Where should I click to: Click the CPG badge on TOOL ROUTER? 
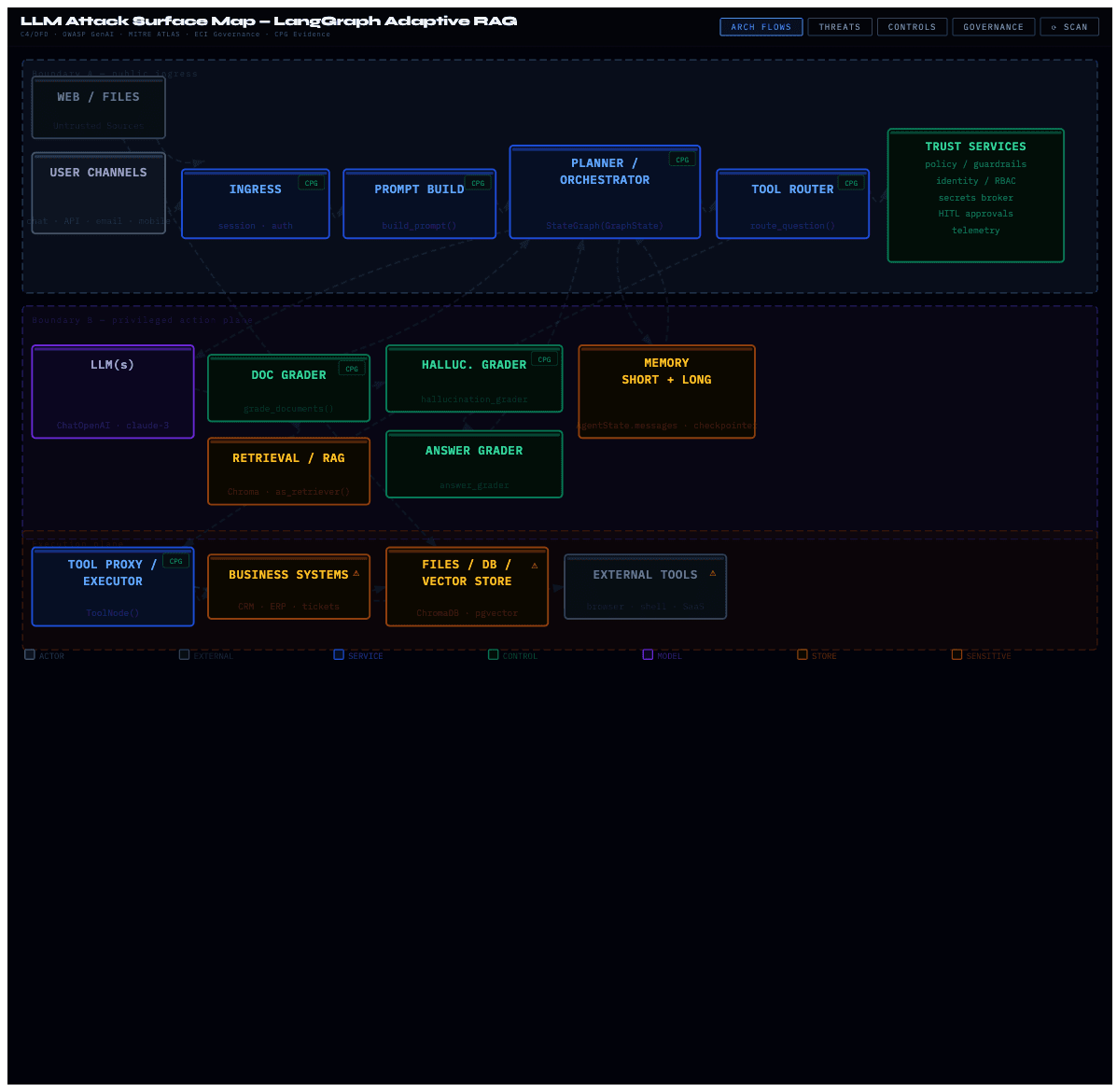(x=851, y=183)
